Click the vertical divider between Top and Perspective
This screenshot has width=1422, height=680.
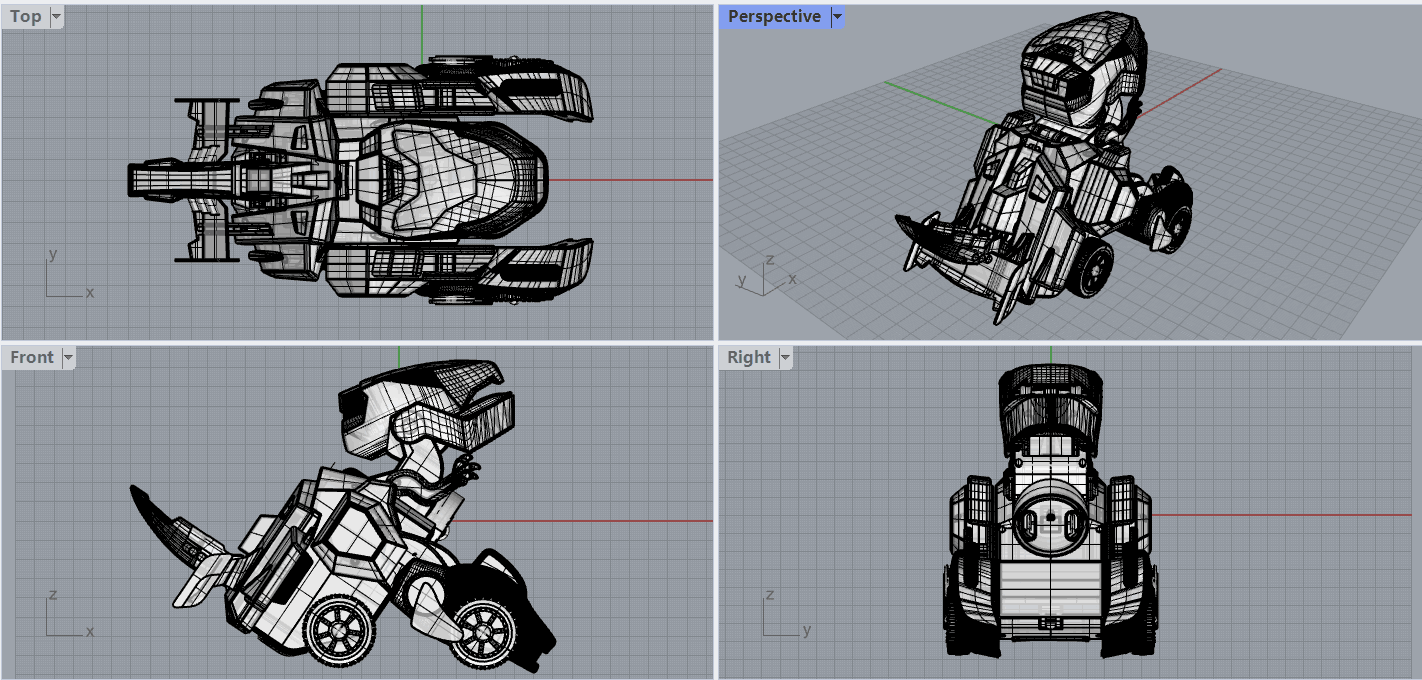[x=715, y=170]
